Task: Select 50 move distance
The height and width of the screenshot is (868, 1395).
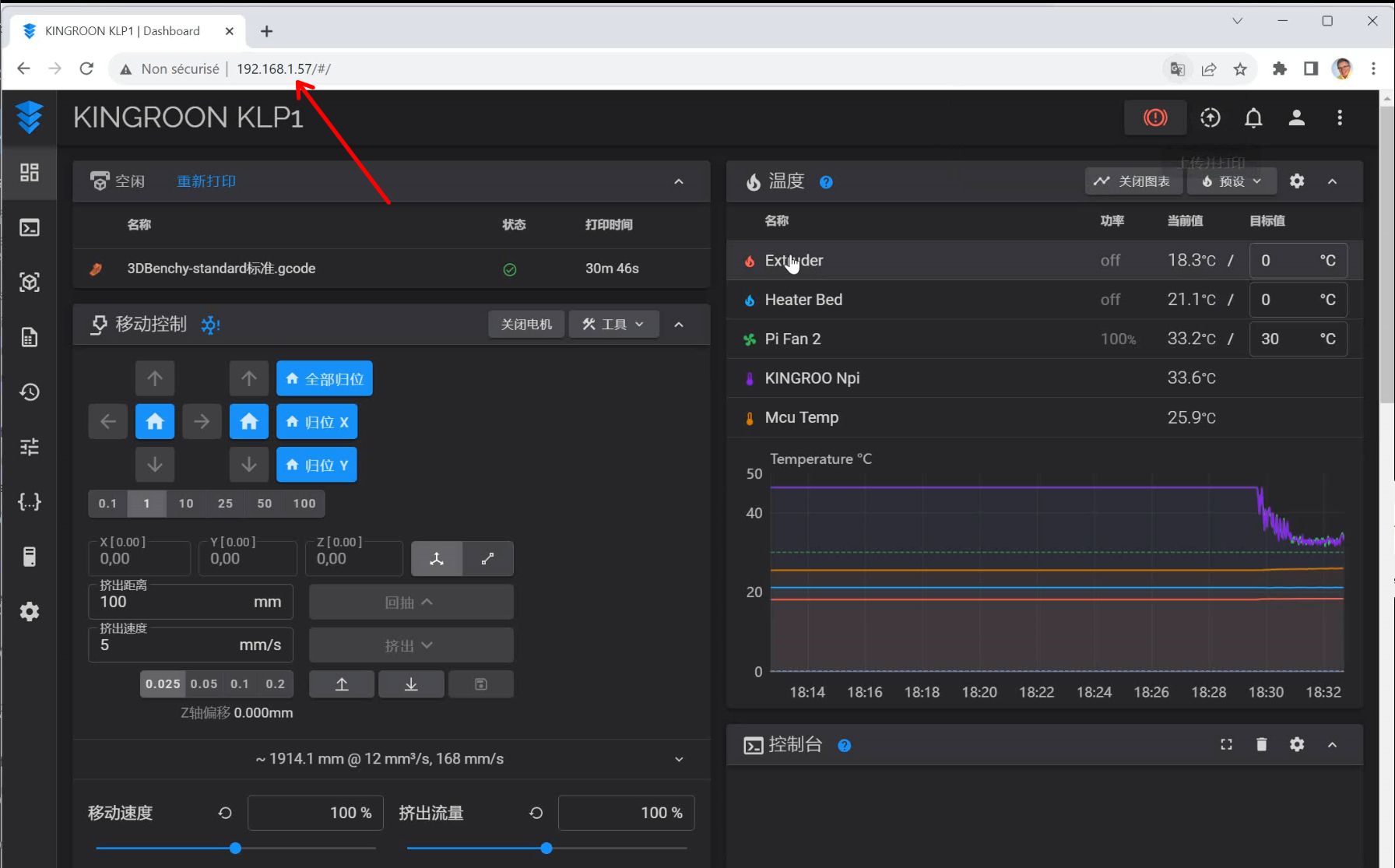Action: [265, 504]
